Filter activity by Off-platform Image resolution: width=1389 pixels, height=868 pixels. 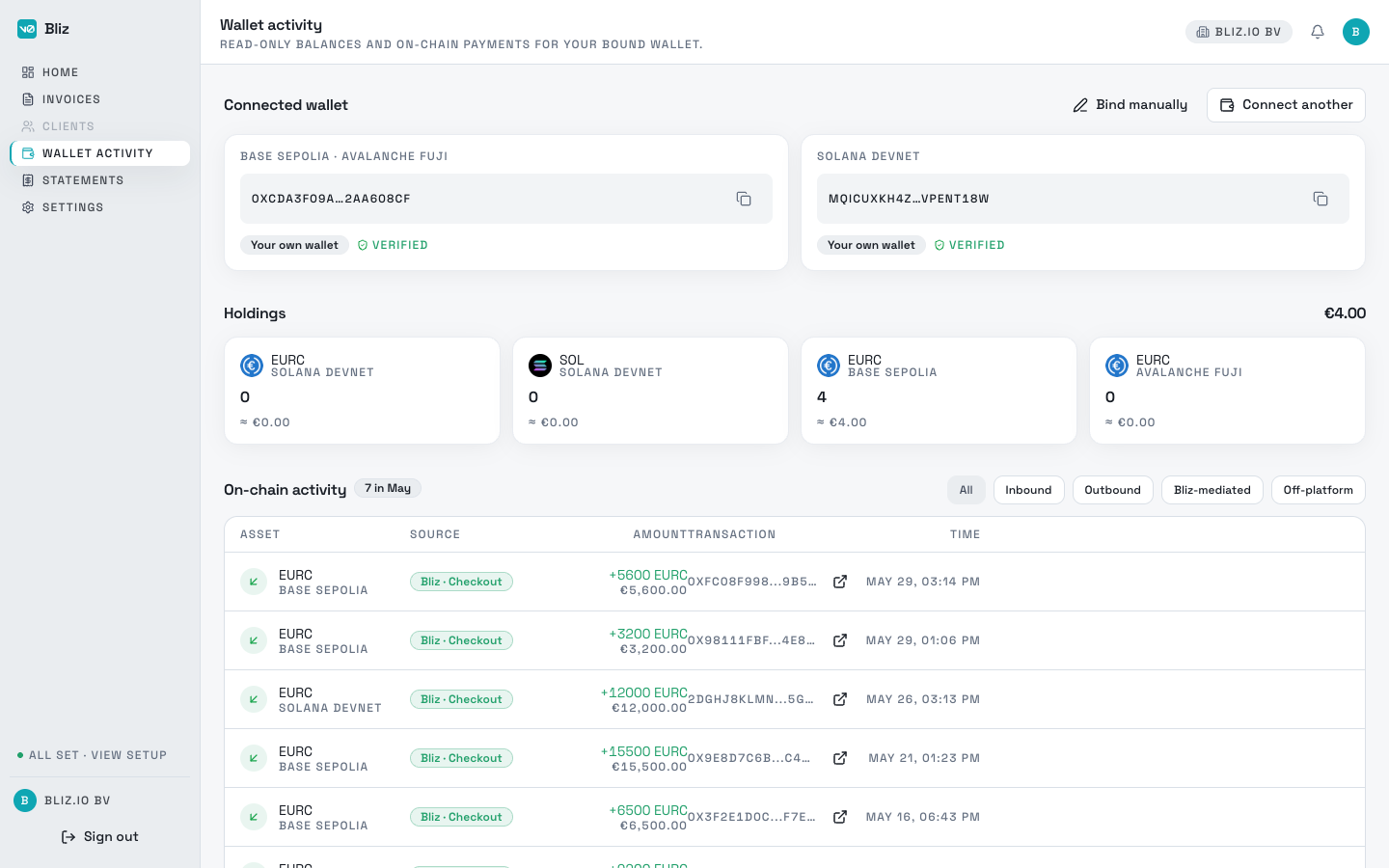pos(1318,490)
